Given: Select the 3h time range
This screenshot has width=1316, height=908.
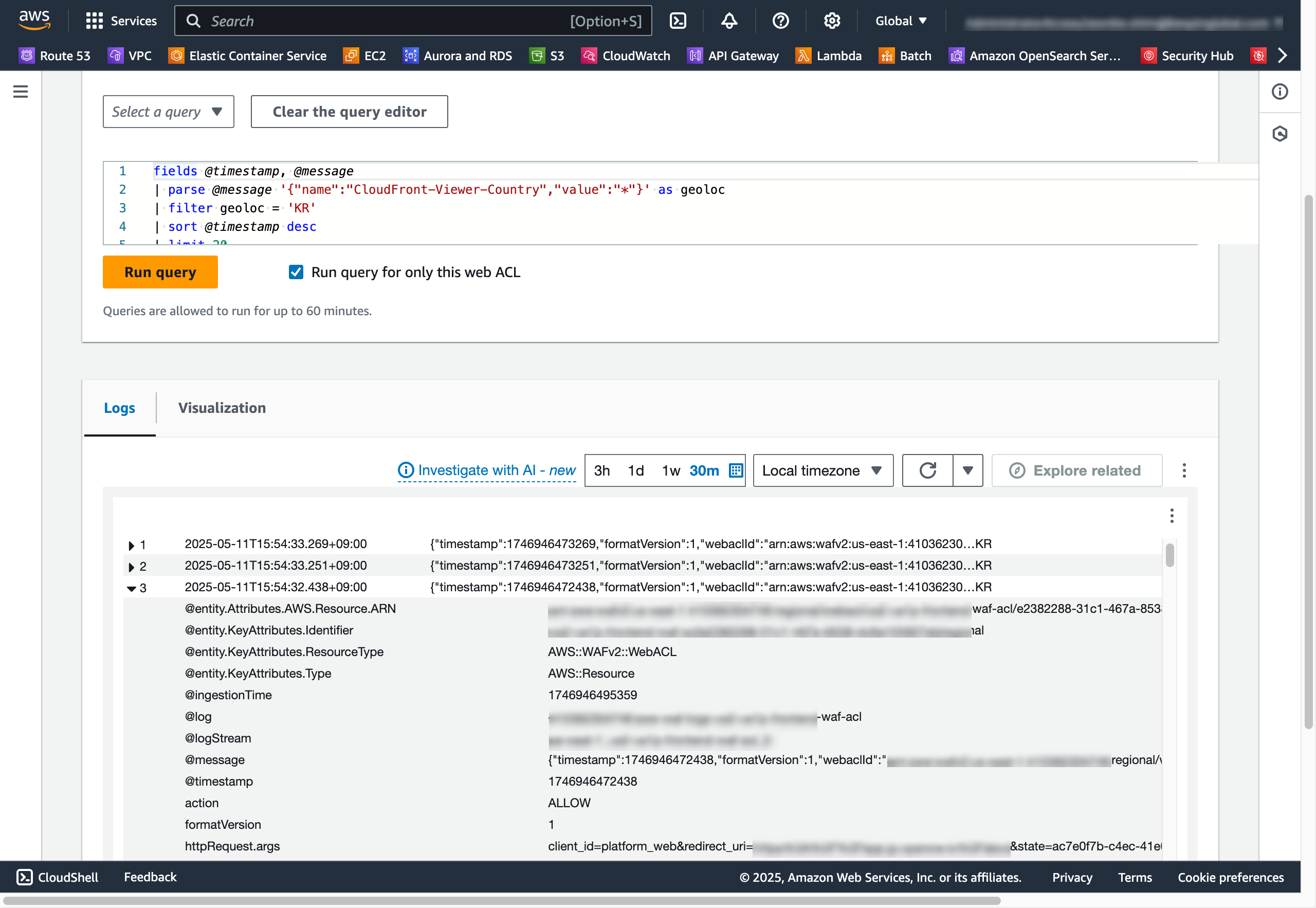Looking at the screenshot, I should 601,470.
